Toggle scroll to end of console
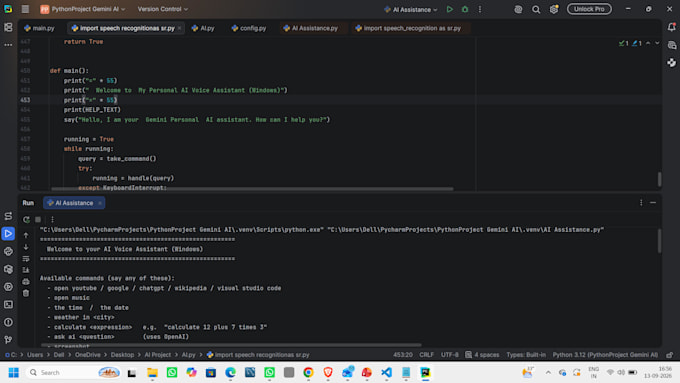The height and width of the screenshot is (383, 680). [x=26, y=270]
